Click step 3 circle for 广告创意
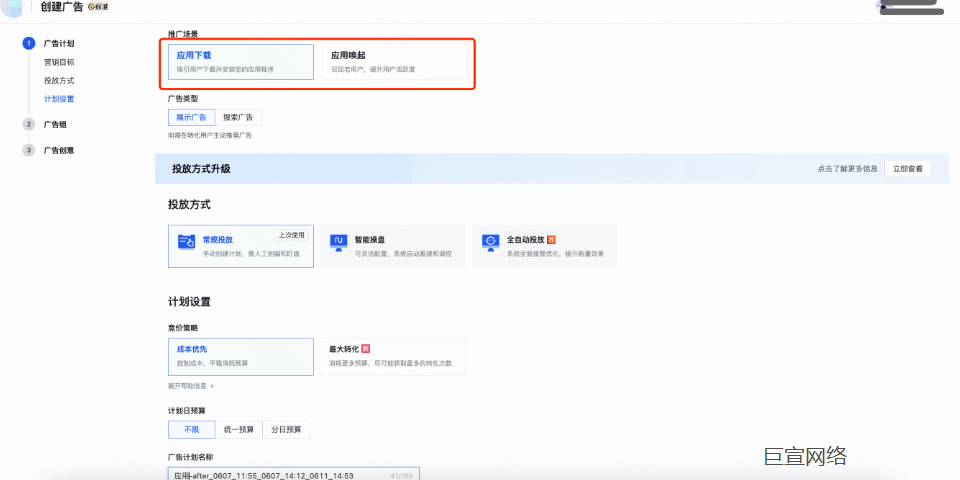The width and height of the screenshot is (960, 480). [29, 150]
